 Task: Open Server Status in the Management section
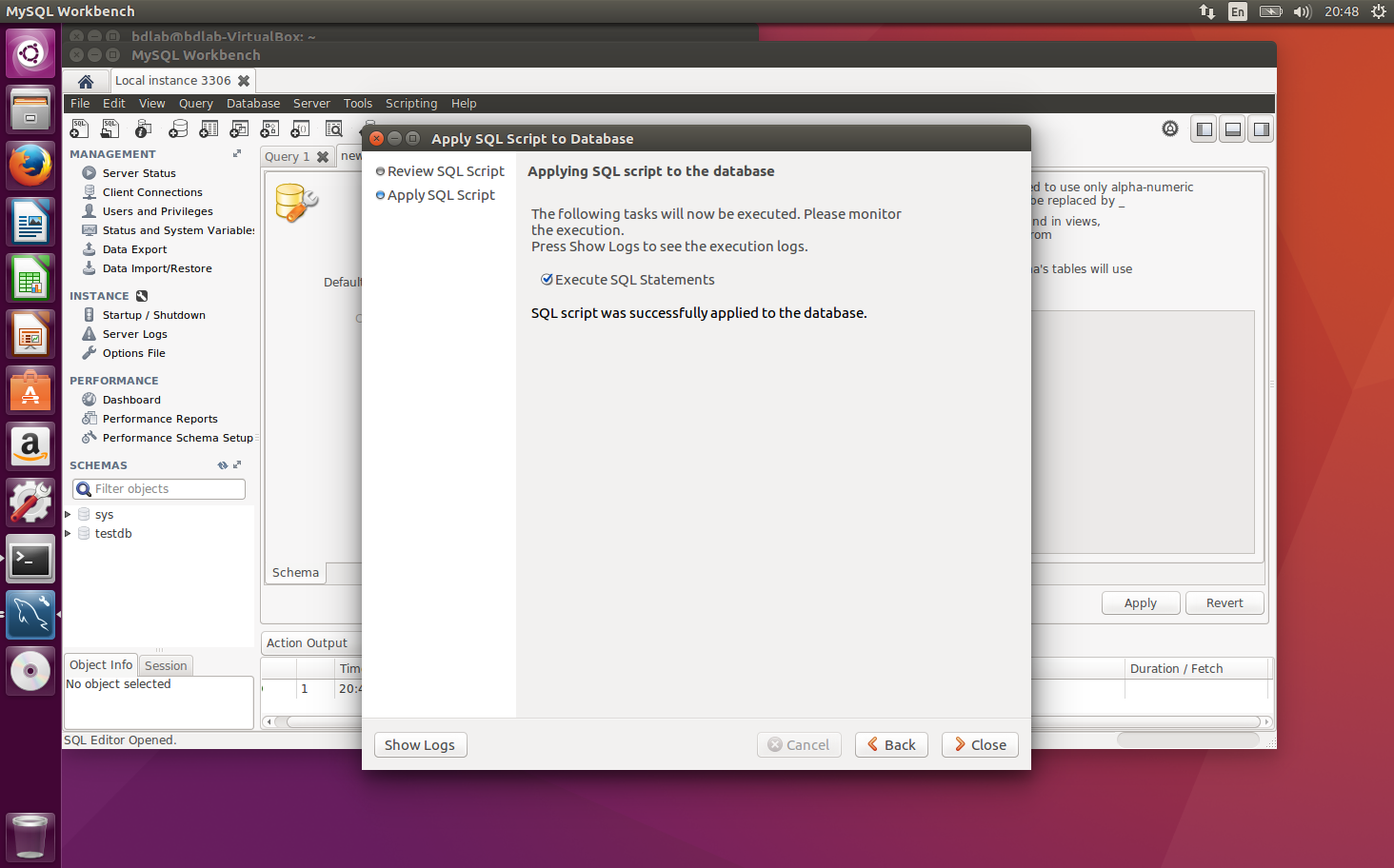click(x=139, y=173)
